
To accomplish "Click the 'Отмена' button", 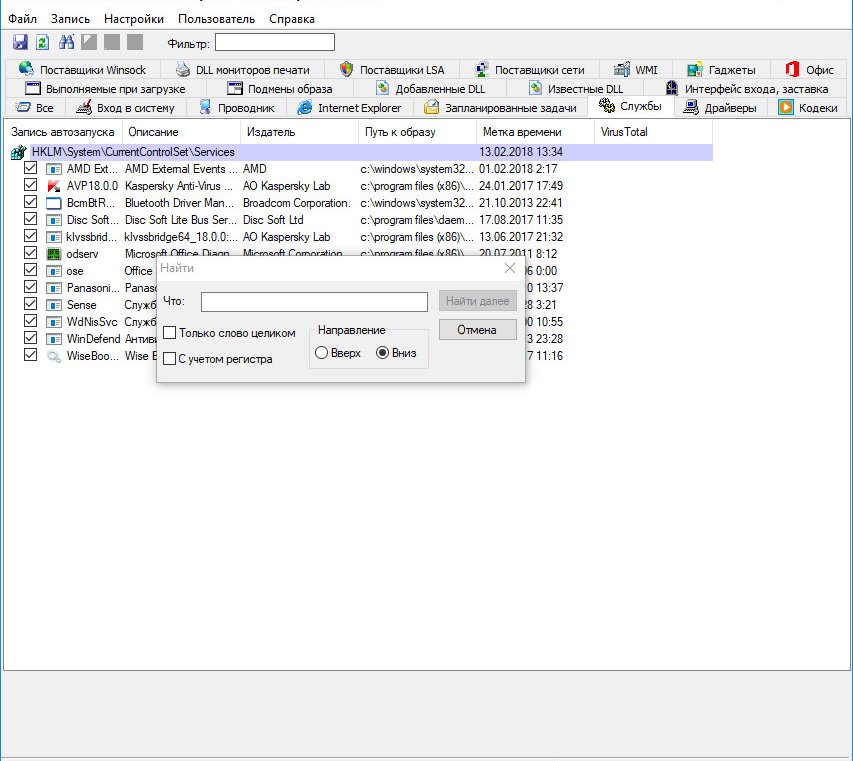I will [x=478, y=330].
